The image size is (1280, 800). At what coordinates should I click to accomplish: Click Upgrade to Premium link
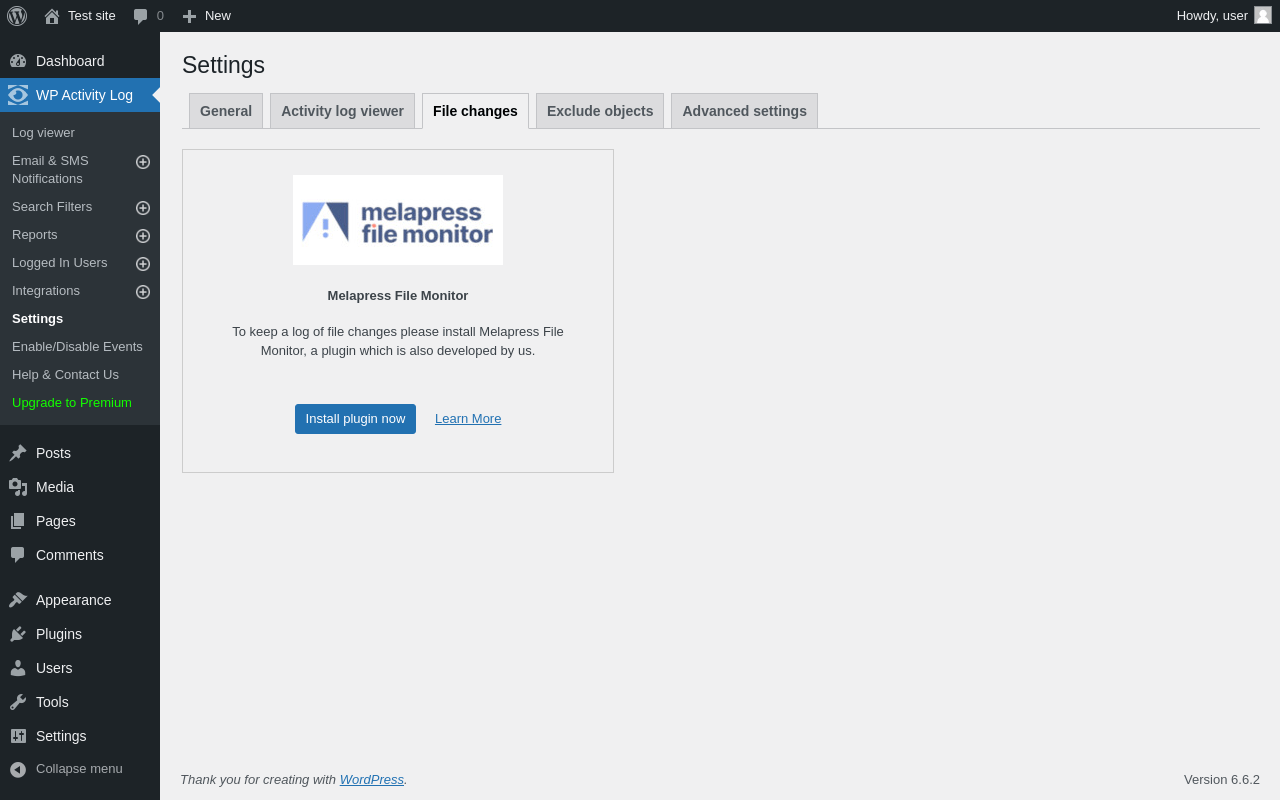[x=72, y=403]
